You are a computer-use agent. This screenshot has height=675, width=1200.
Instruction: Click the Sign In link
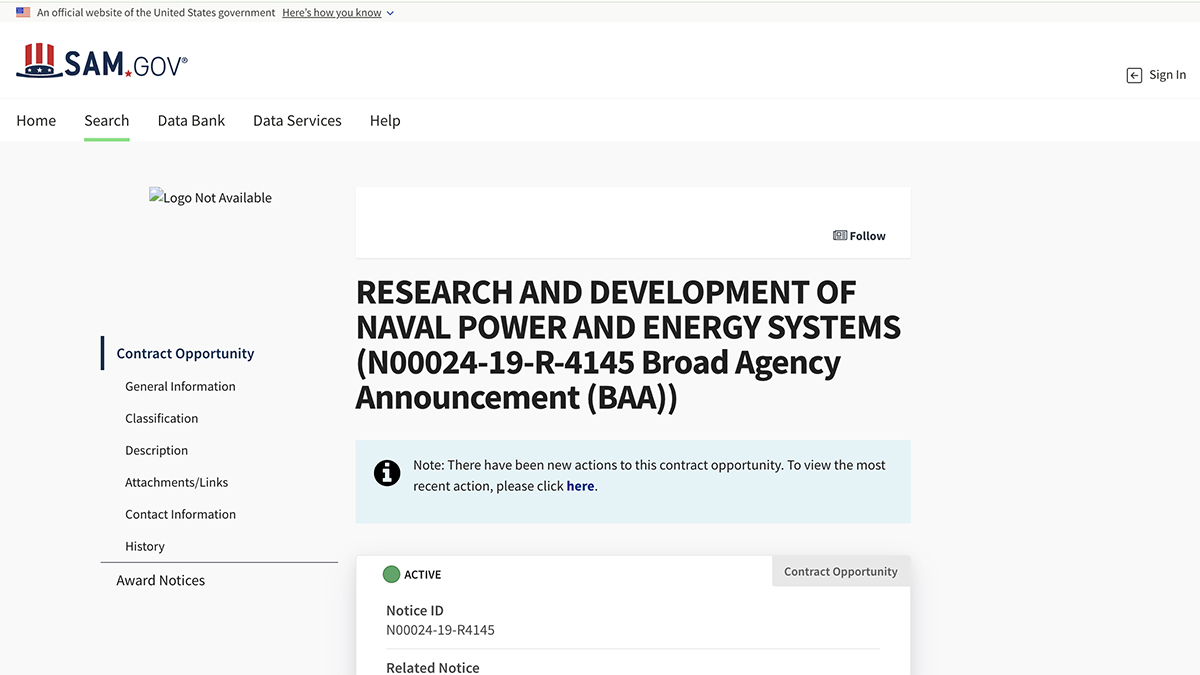[x=1167, y=75]
